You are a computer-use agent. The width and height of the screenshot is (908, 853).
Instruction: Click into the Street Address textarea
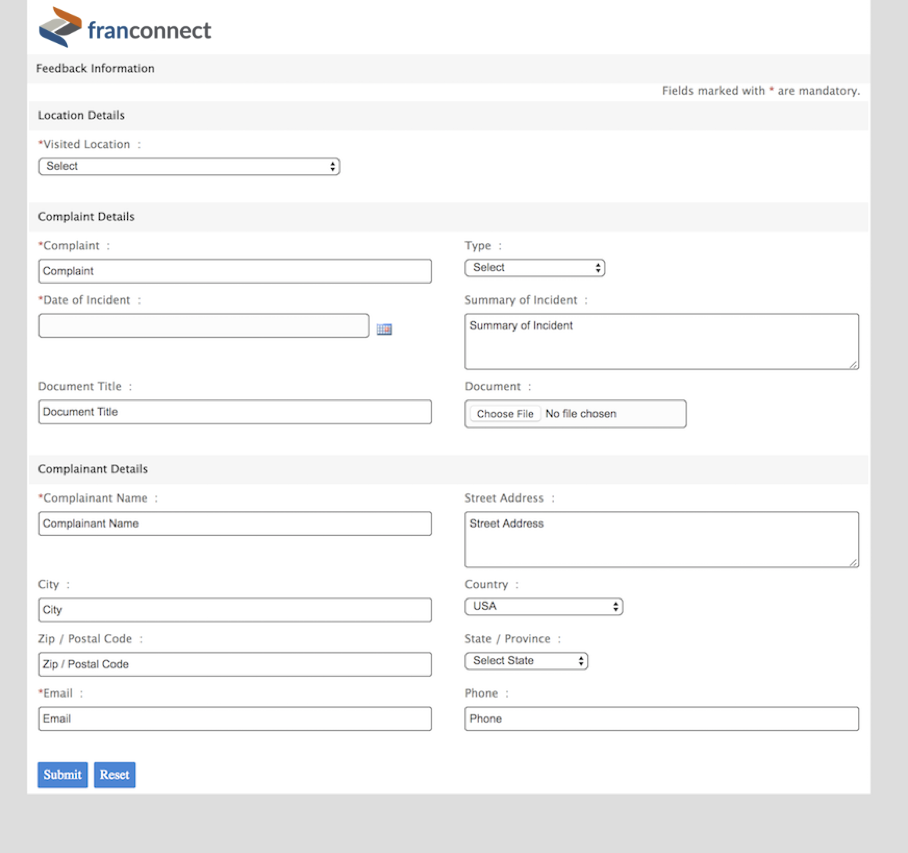[x=661, y=539]
